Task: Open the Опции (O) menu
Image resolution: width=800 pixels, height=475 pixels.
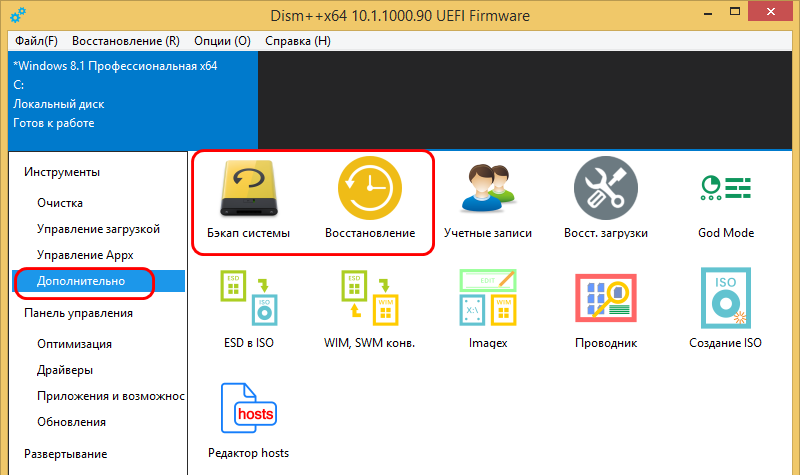Action: pos(222,41)
